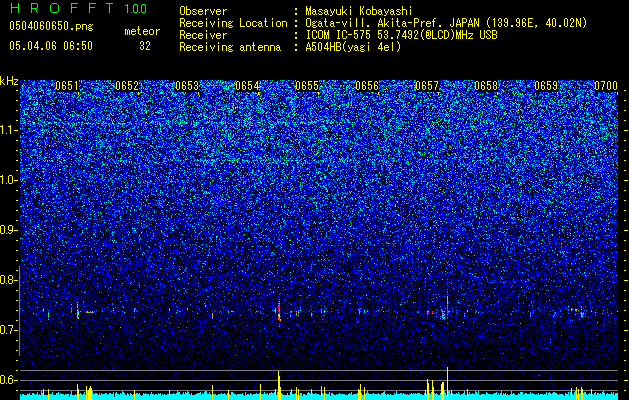Viewport: 629px width, 400px height.
Task: Click the 0658 time marker
Action: (x=486, y=86)
